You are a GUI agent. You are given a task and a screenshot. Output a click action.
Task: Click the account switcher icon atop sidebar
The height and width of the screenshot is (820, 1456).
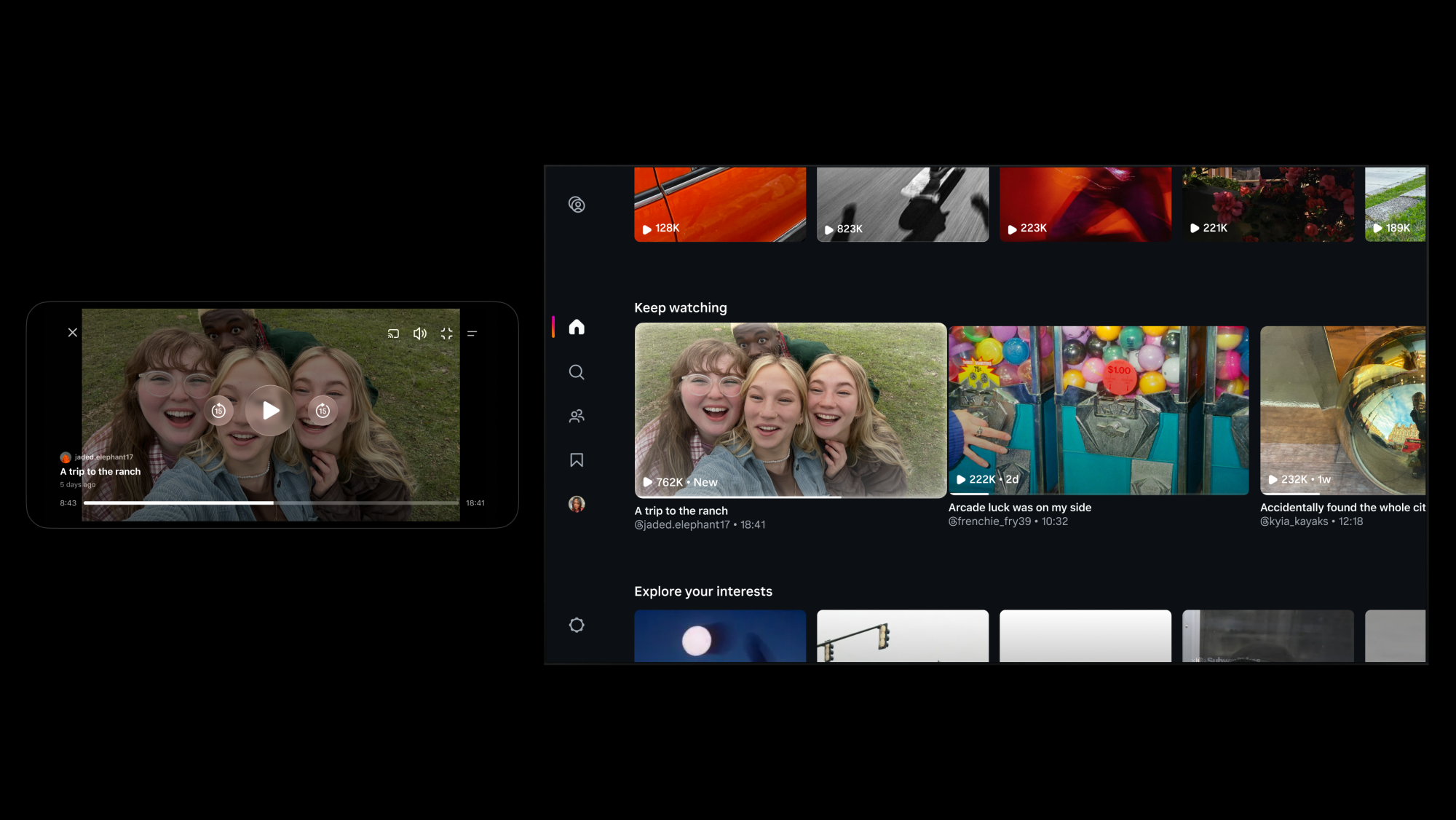(x=577, y=205)
